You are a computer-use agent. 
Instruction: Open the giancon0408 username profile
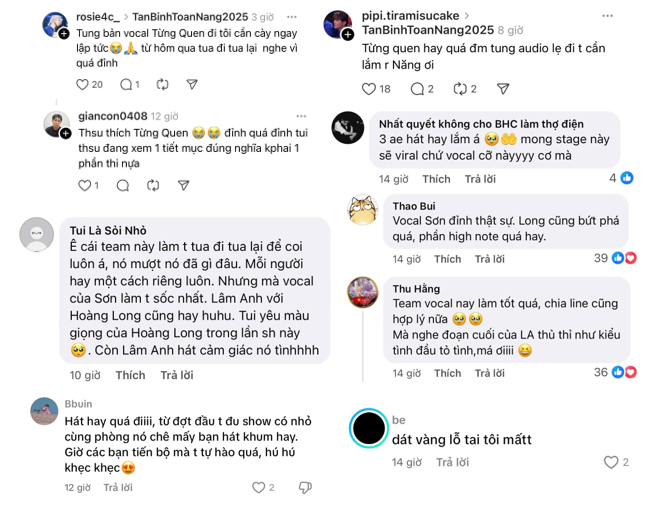pos(111,116)
